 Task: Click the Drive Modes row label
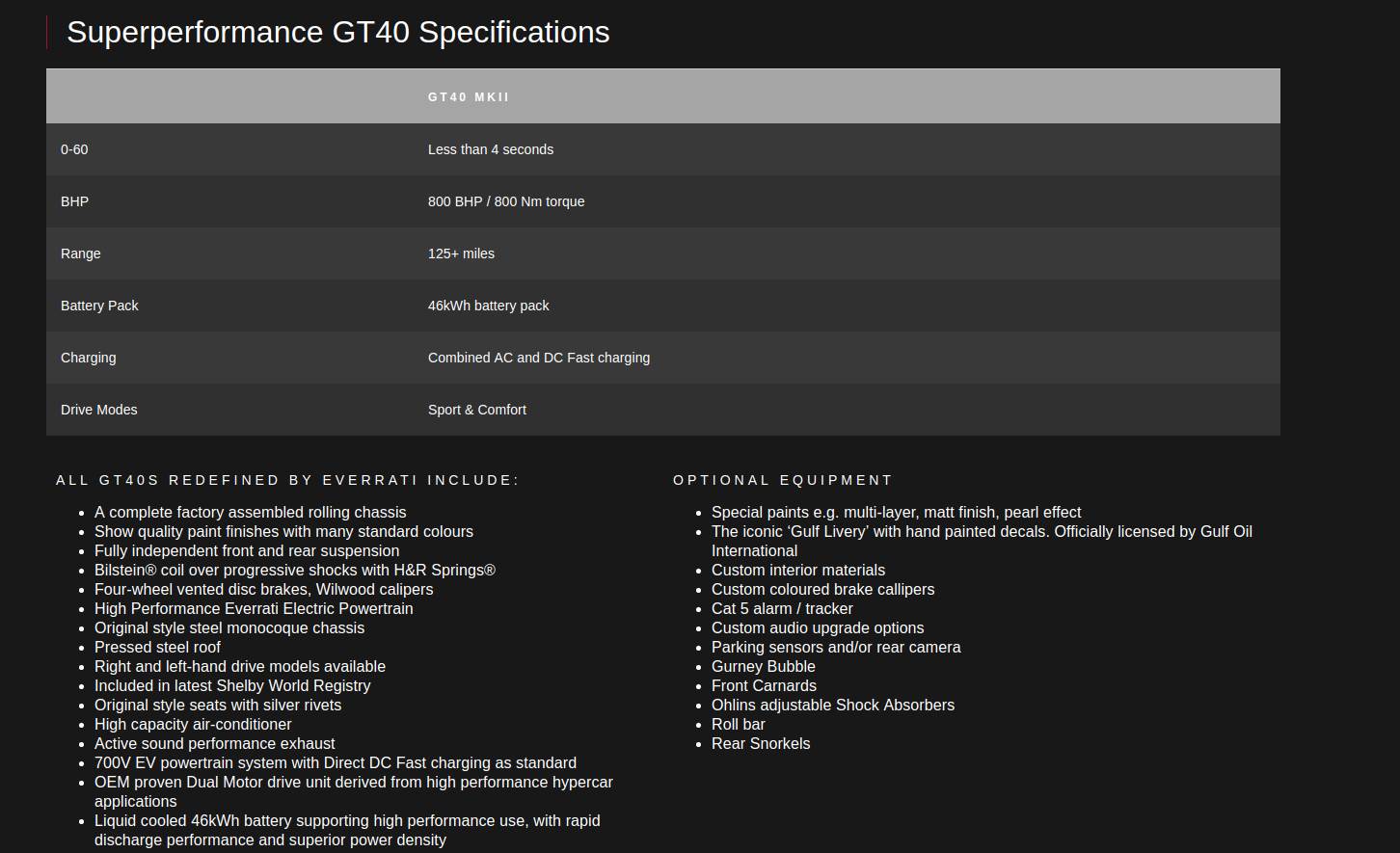[x=99, y=410]
